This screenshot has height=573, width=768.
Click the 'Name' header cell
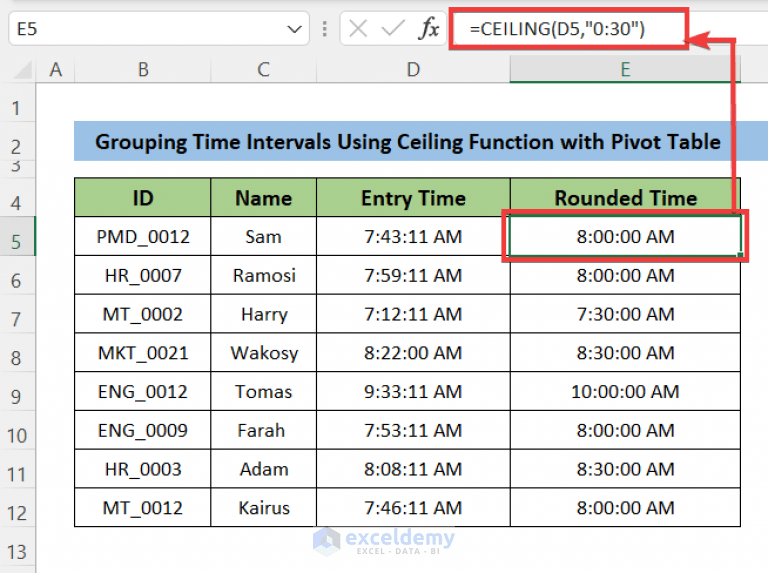pyautogui.click(x=264, y=198)
